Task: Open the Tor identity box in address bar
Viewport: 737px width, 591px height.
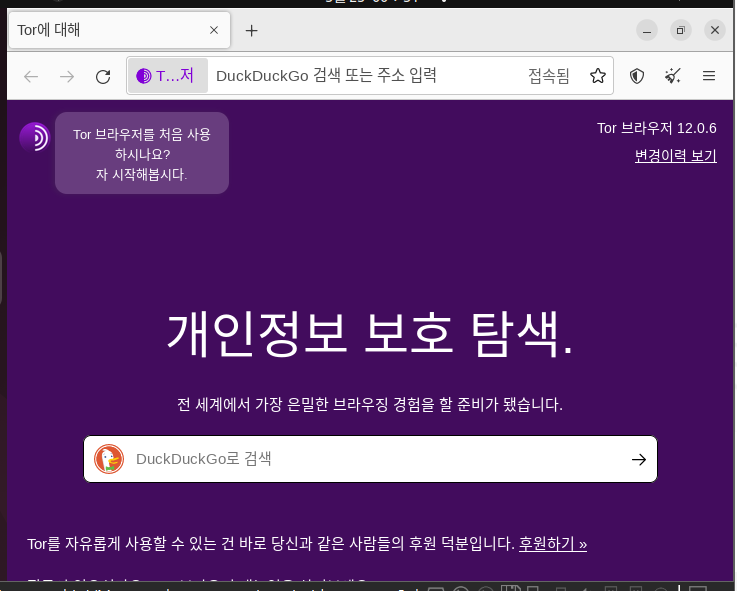Action: (x=168, y=76)
